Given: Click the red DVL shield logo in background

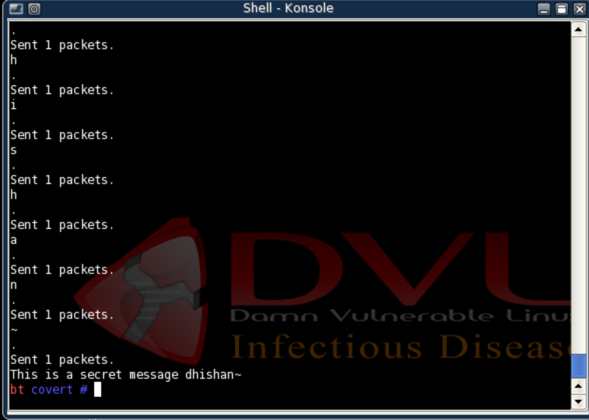Looking at the screenshot, I should [x=141, y=290].
